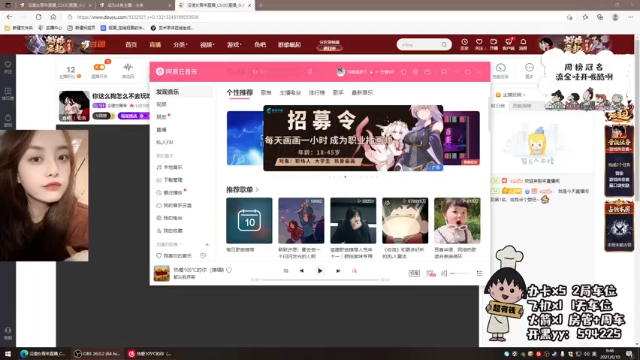Expand 分类 dropdown in Douyu navigation
Image resolution: width=640 pixels, height=360 pixels.
point(180,44)
